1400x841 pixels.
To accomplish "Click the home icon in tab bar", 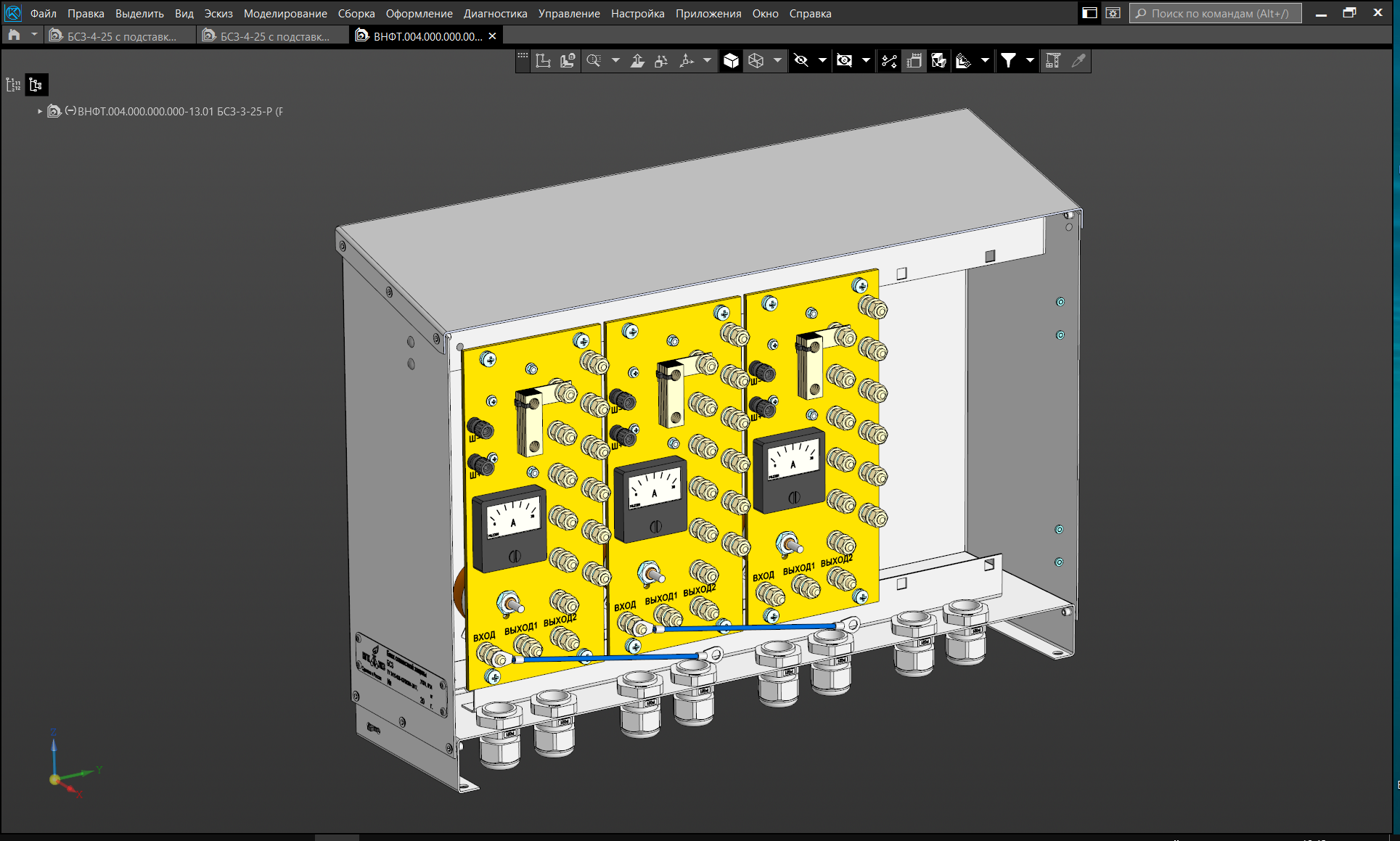I will point(14,36).
